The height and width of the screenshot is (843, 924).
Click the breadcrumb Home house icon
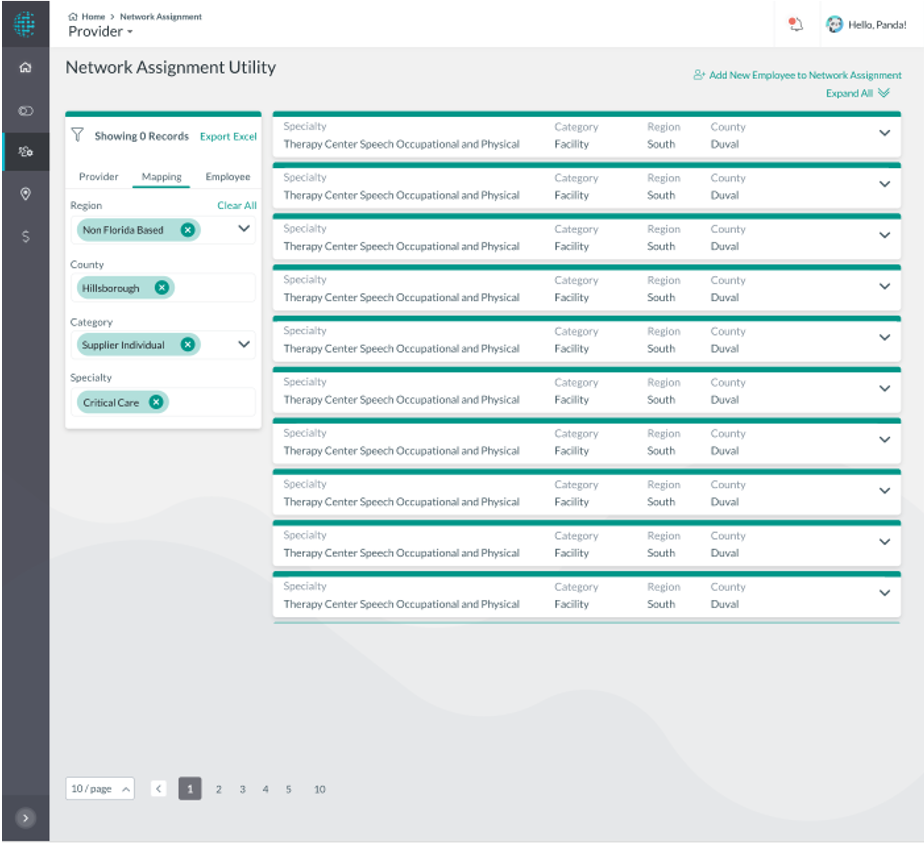tap(73, 16)
